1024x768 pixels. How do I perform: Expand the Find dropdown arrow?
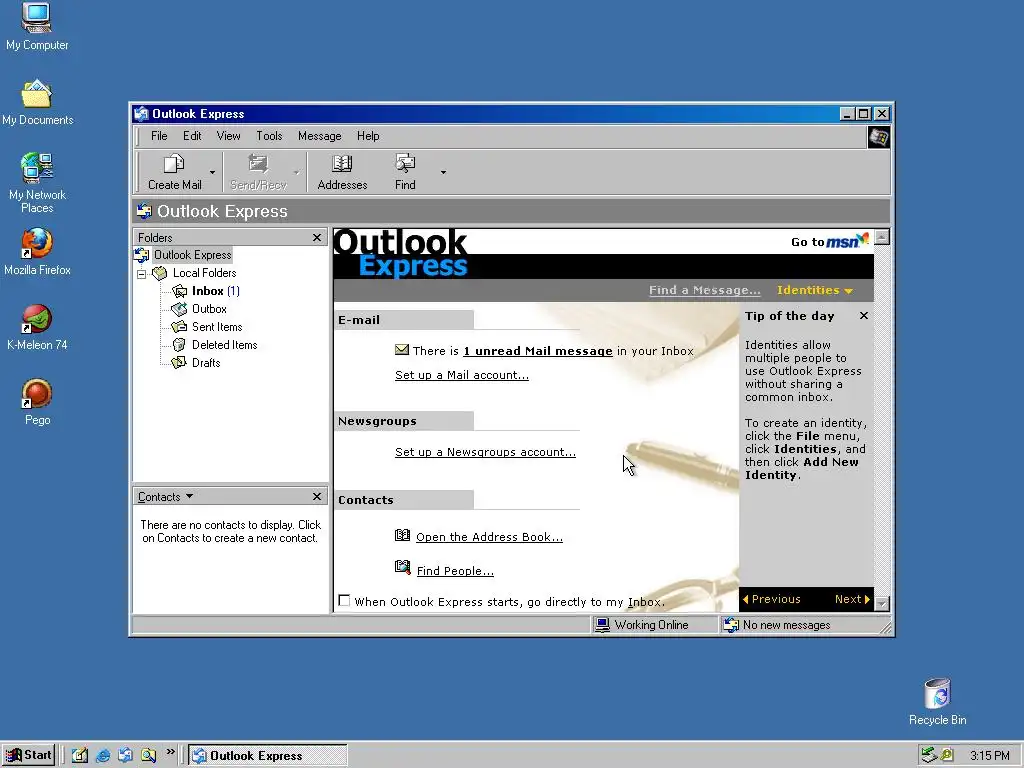(443, 172)
